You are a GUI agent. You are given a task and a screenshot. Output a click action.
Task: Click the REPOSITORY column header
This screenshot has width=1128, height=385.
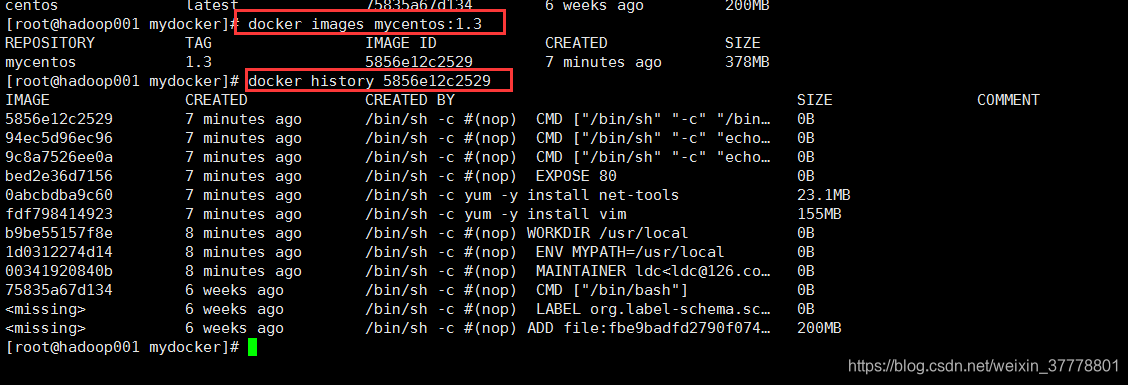[x=50, y=43]
